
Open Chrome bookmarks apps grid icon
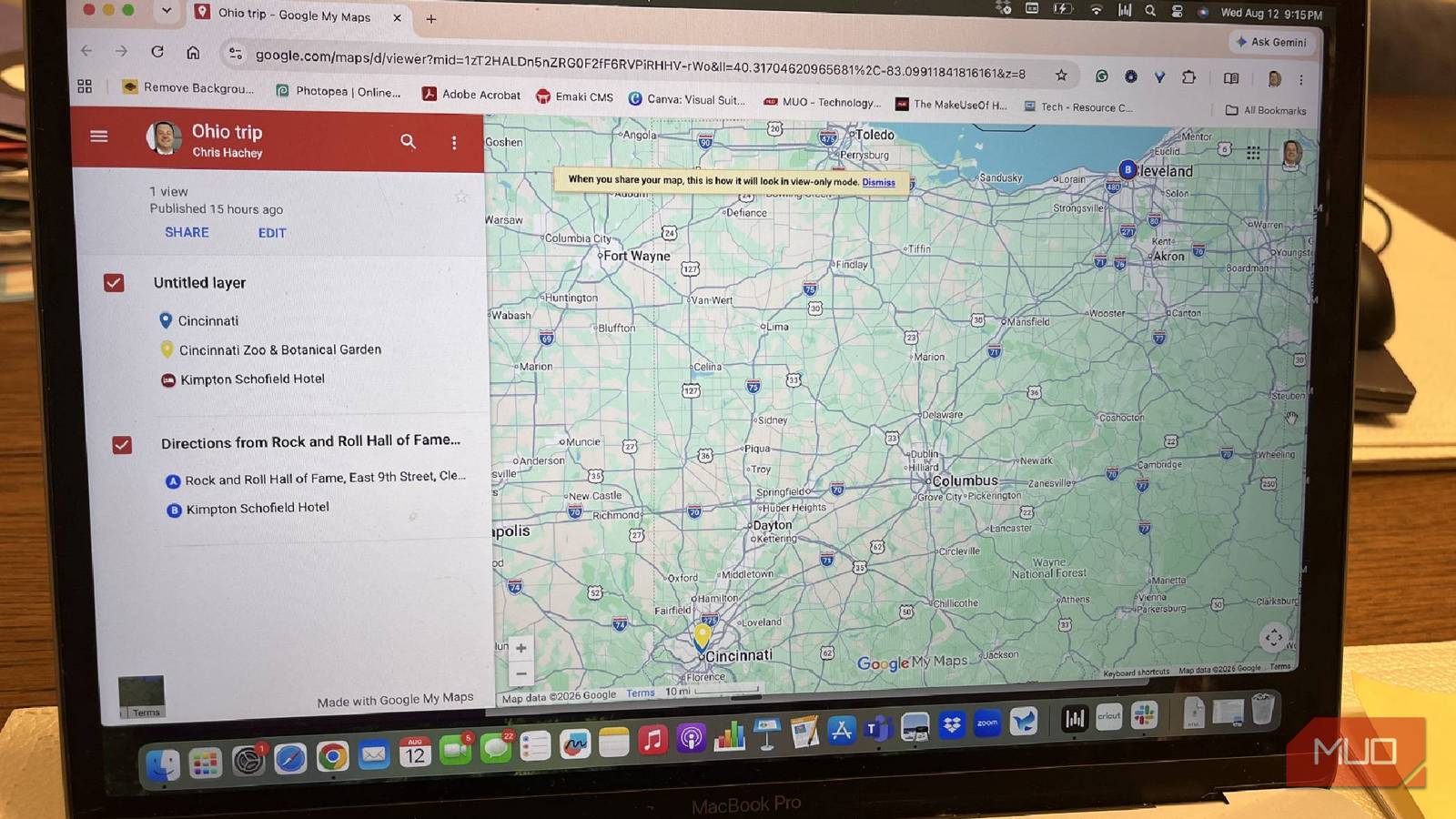85,86
